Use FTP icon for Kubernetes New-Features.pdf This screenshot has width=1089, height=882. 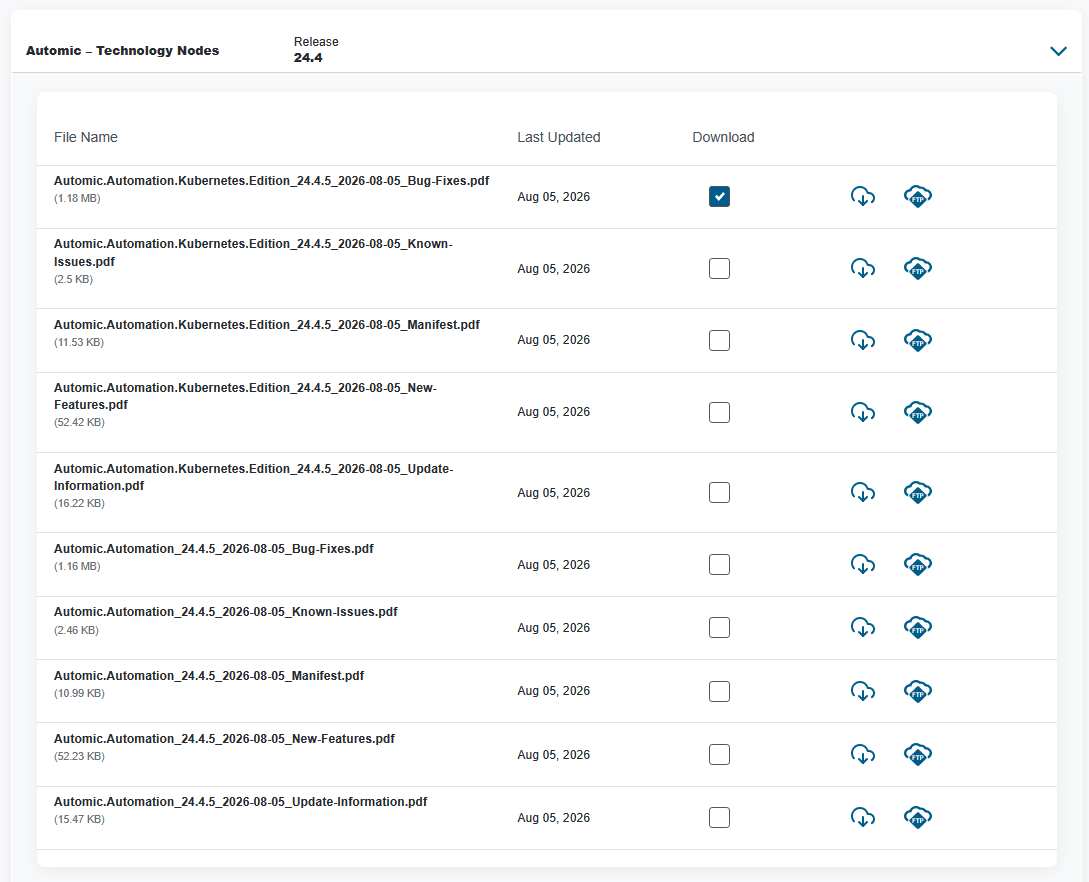click(917, 413)
